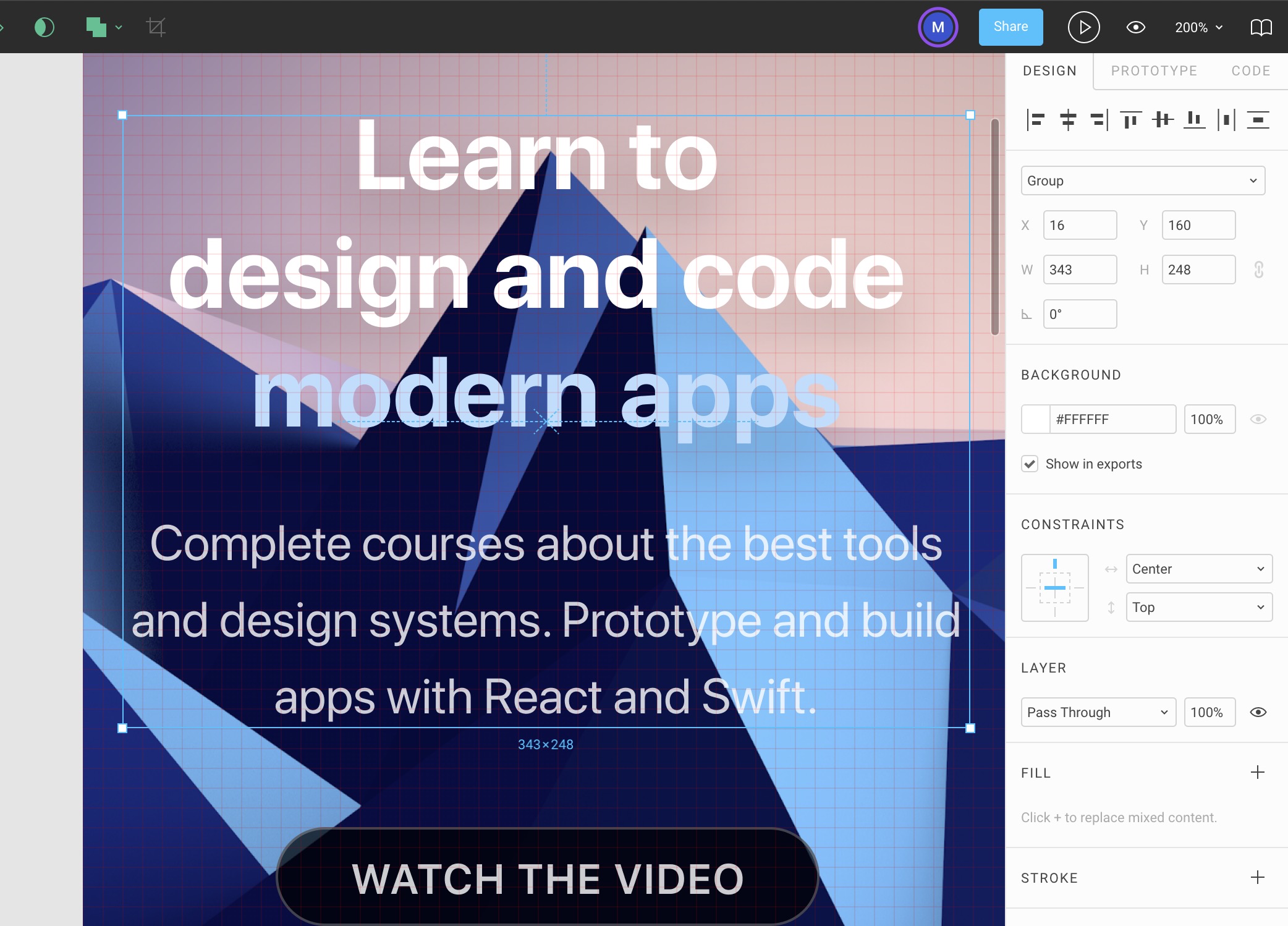The width and height of the screenshot is (1288, 926).
Task: Expand the Pass Through blend mode dropdown
Action: coord(1098,712)
